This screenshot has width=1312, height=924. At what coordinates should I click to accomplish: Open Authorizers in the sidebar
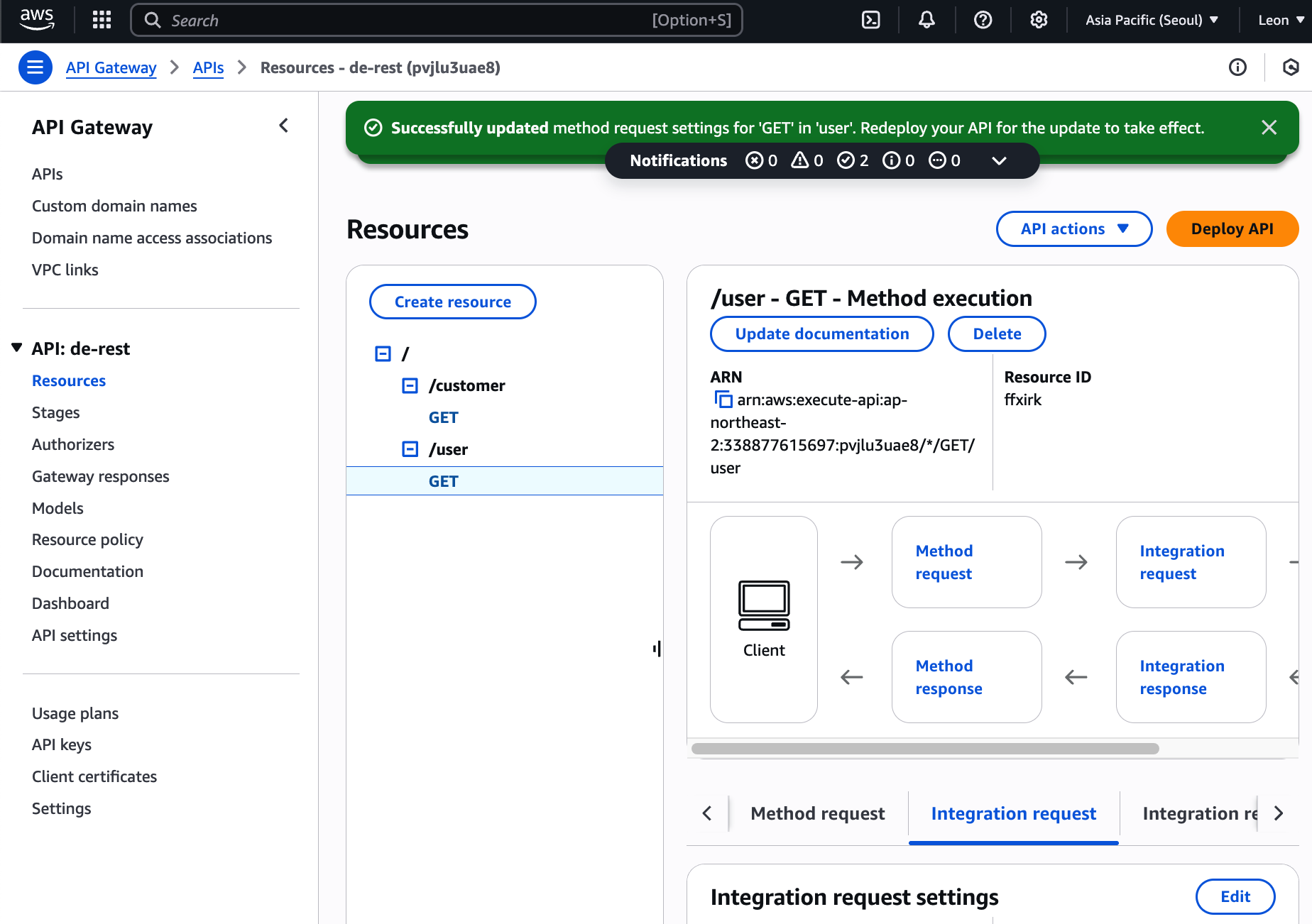(73, 444)
